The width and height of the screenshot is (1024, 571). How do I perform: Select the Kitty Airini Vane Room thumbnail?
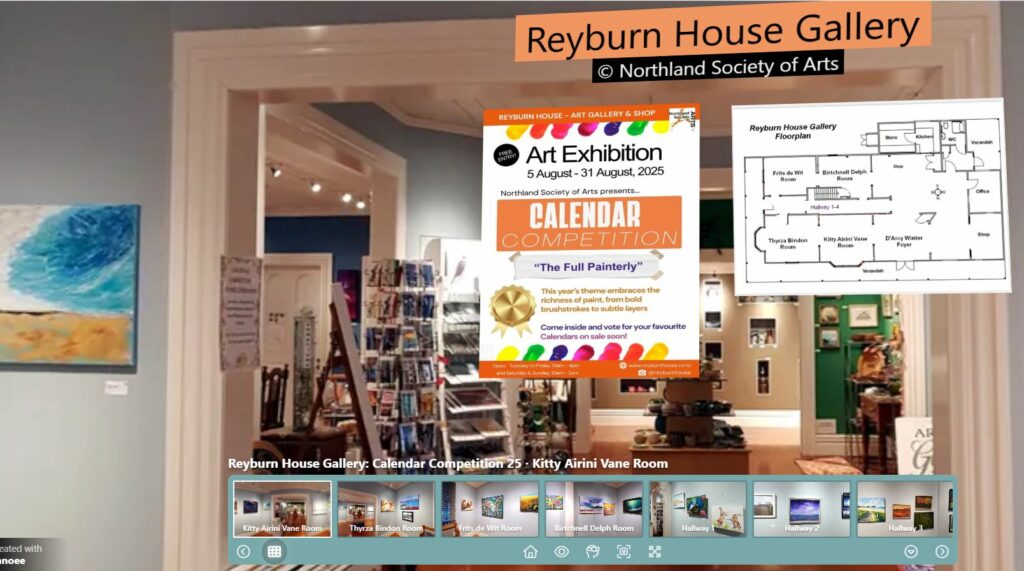(282, 509)
